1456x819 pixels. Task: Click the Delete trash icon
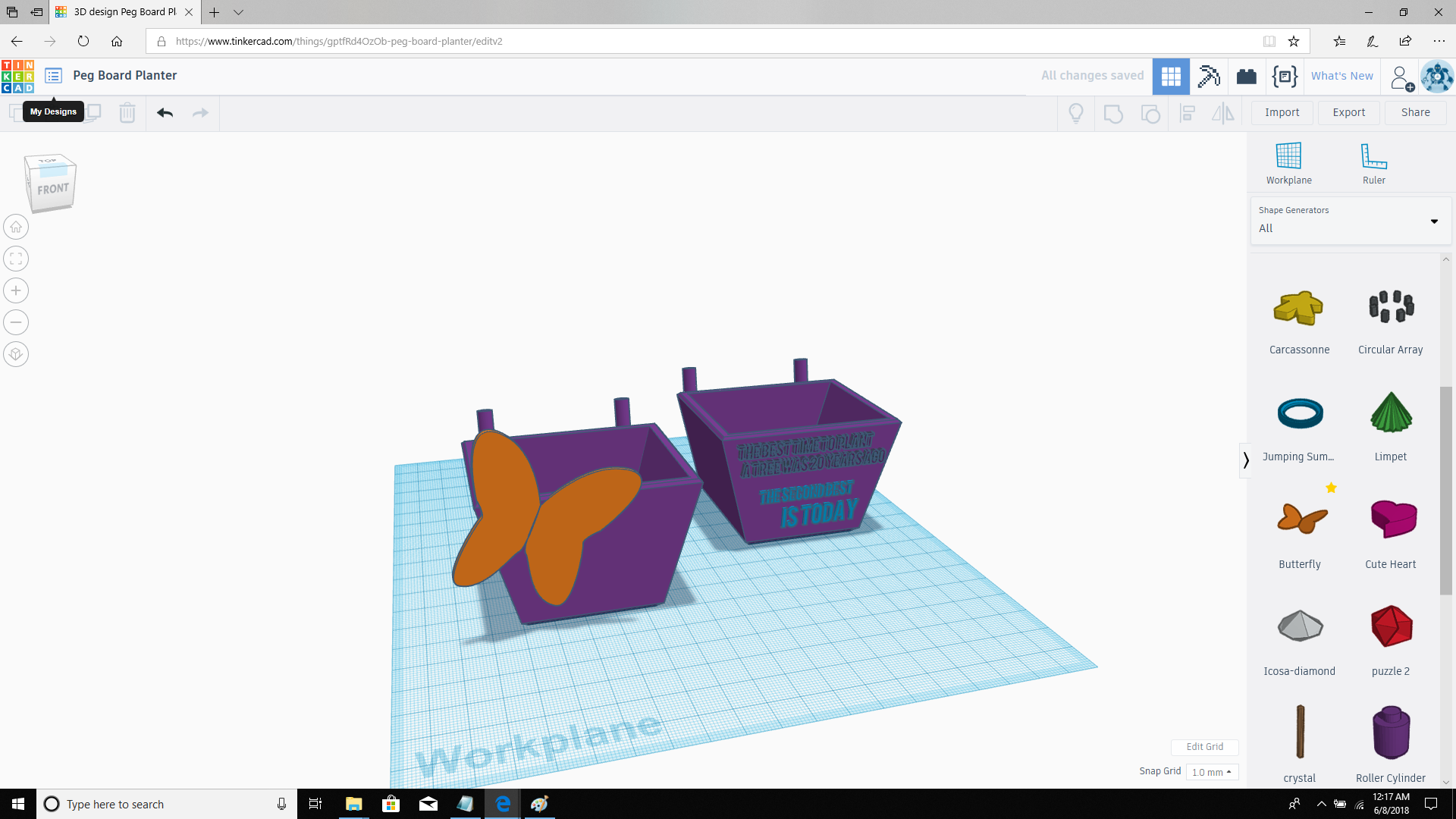127,112
